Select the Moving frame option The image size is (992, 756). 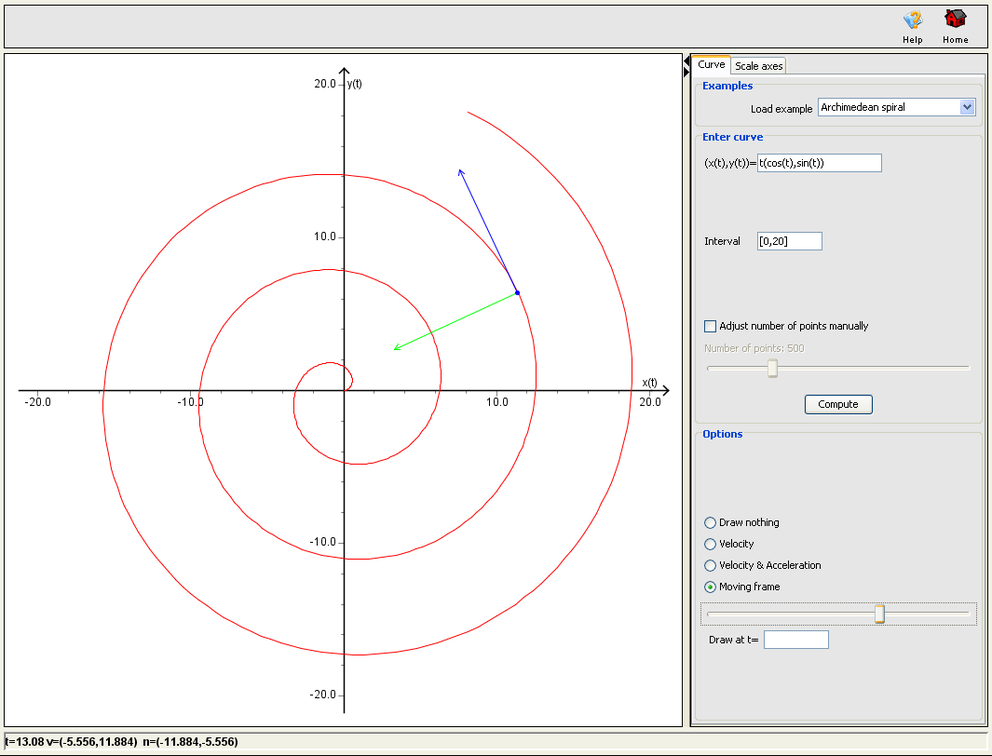click(710, 587)
